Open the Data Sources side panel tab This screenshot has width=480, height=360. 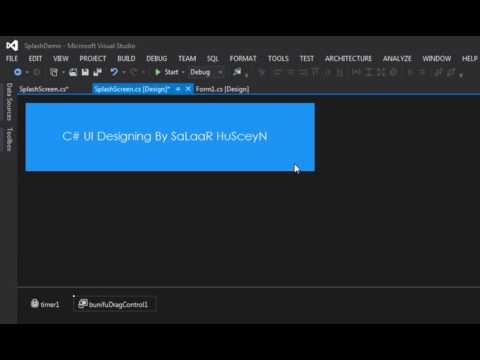click(9, 102)
